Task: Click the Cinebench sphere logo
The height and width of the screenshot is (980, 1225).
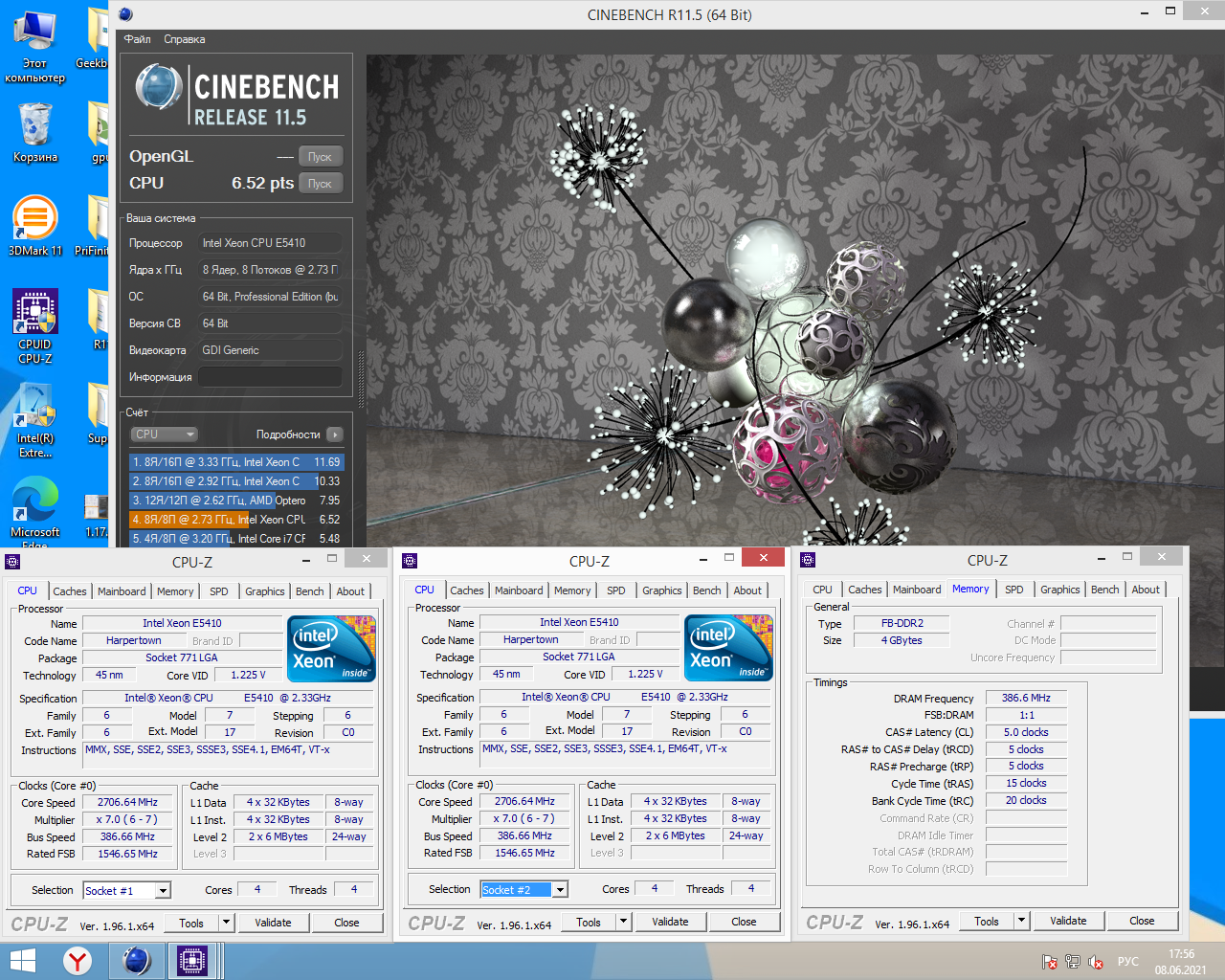Action: pyautogui.click(x=159, y=87)
